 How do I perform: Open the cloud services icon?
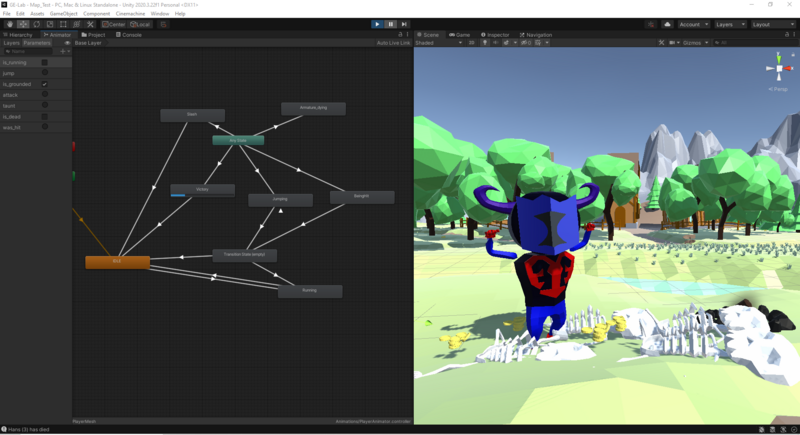coord(667,24)
